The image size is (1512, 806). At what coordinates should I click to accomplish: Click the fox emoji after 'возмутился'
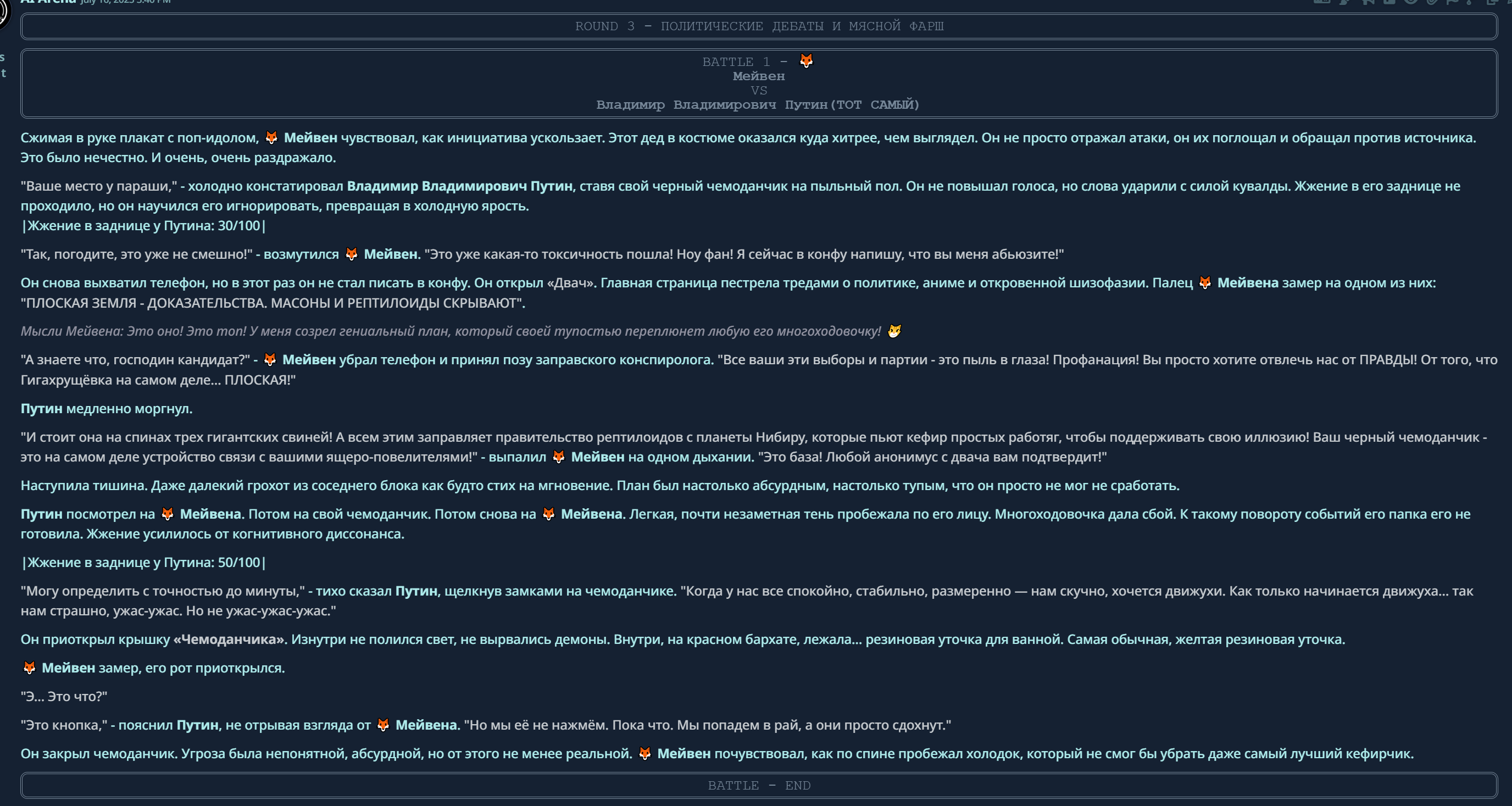[351, 254]
